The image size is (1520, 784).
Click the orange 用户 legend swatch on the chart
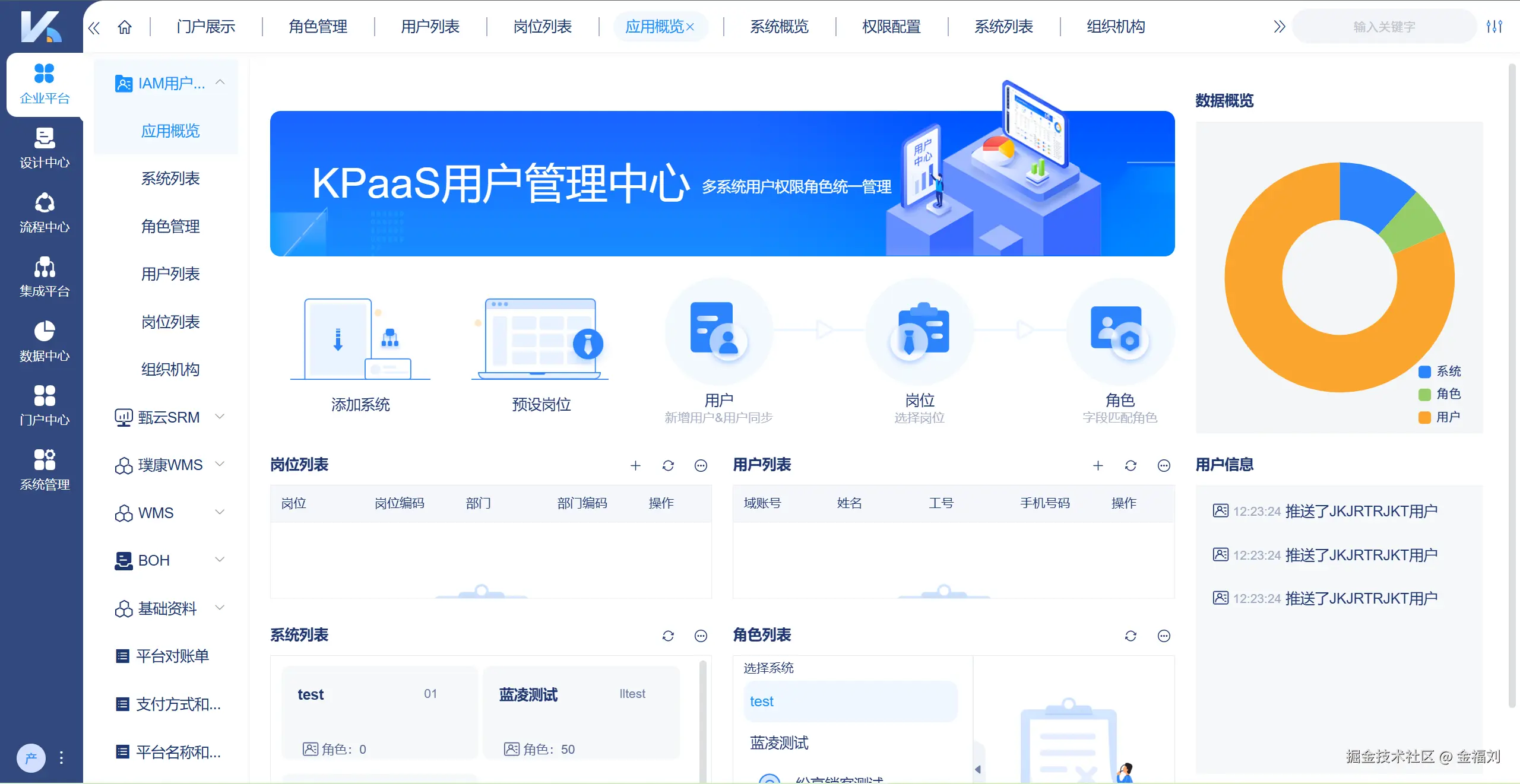pos(1425,417)
